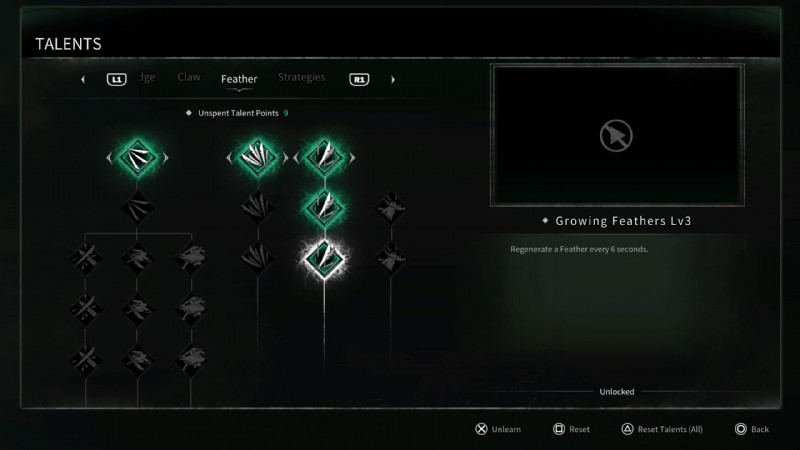Select the top two-feather talent node

(324, 157)
